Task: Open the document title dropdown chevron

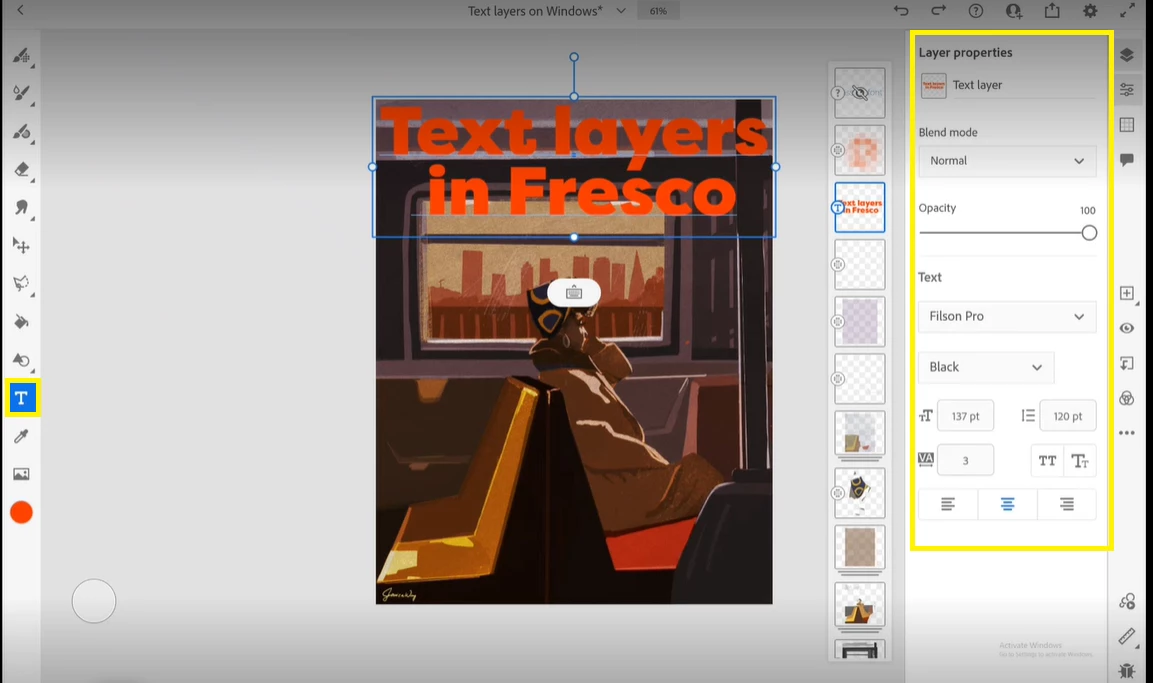Action: click(x=621, y=11)
